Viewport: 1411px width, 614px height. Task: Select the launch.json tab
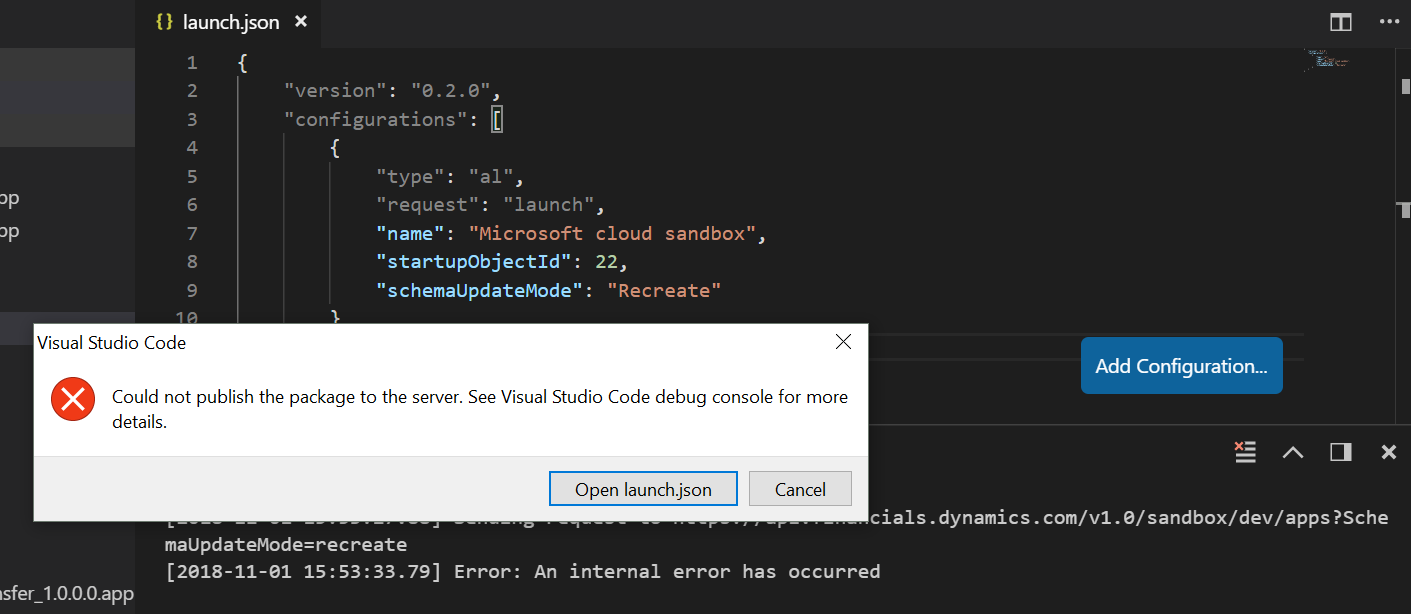230,21
